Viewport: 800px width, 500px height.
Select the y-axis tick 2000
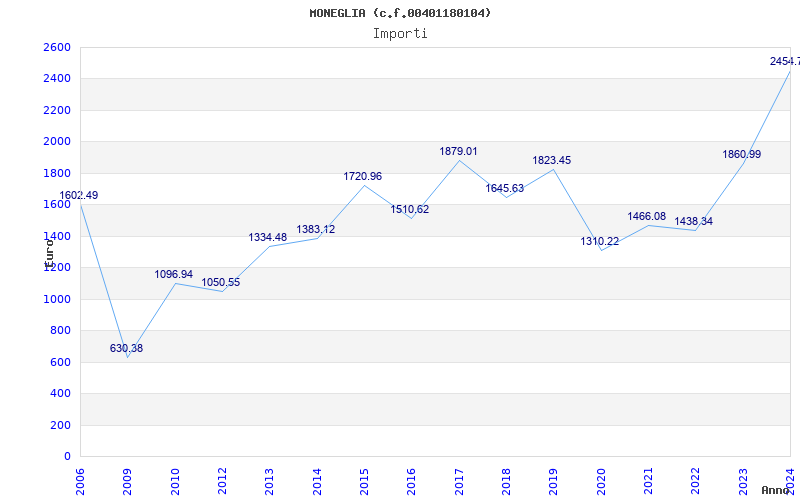coord(57,141)
